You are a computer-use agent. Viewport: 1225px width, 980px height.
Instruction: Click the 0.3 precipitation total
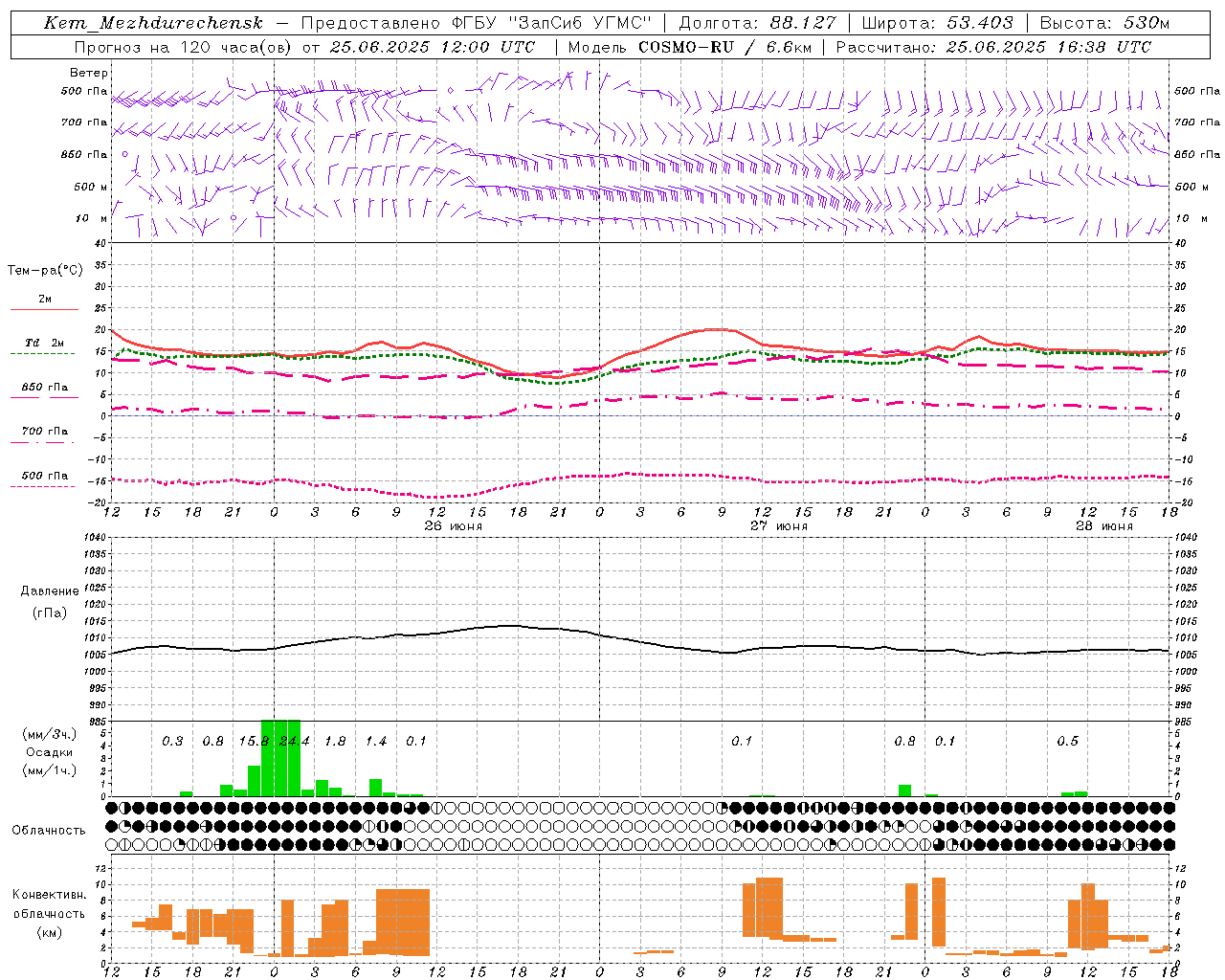[172, 741]
